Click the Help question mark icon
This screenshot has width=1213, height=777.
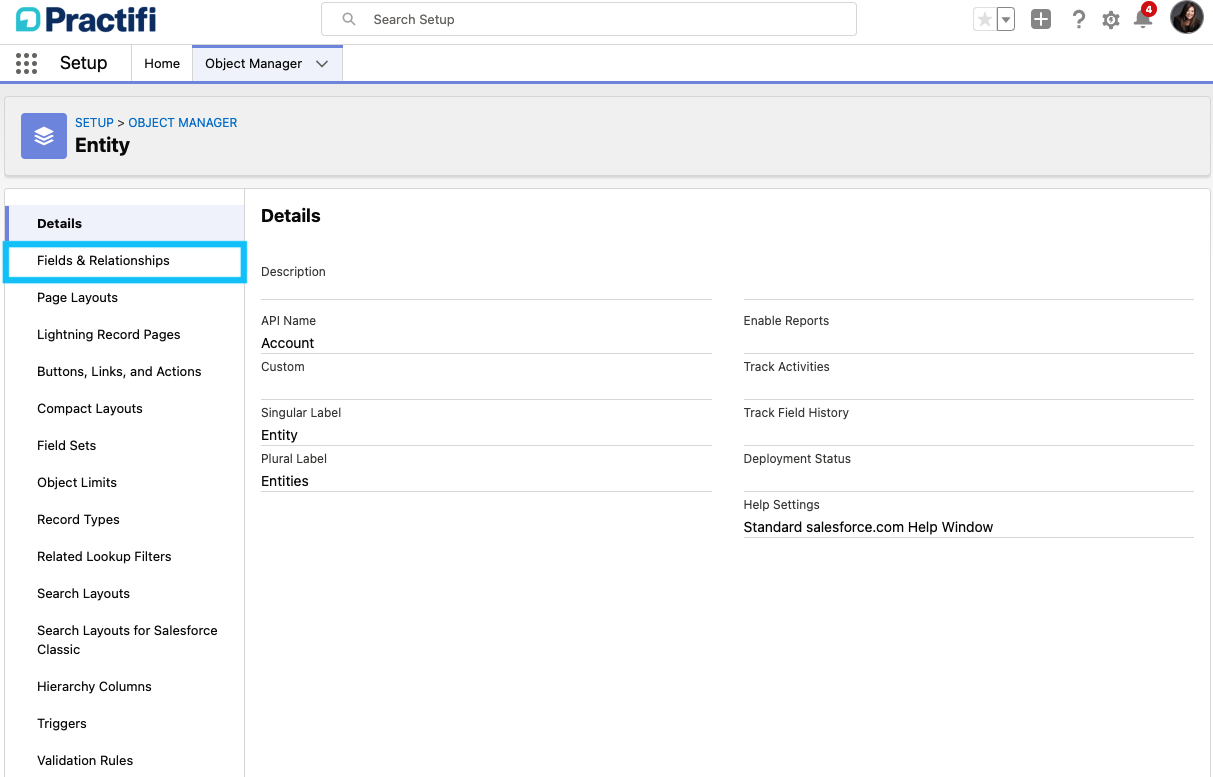[1078, 19]
